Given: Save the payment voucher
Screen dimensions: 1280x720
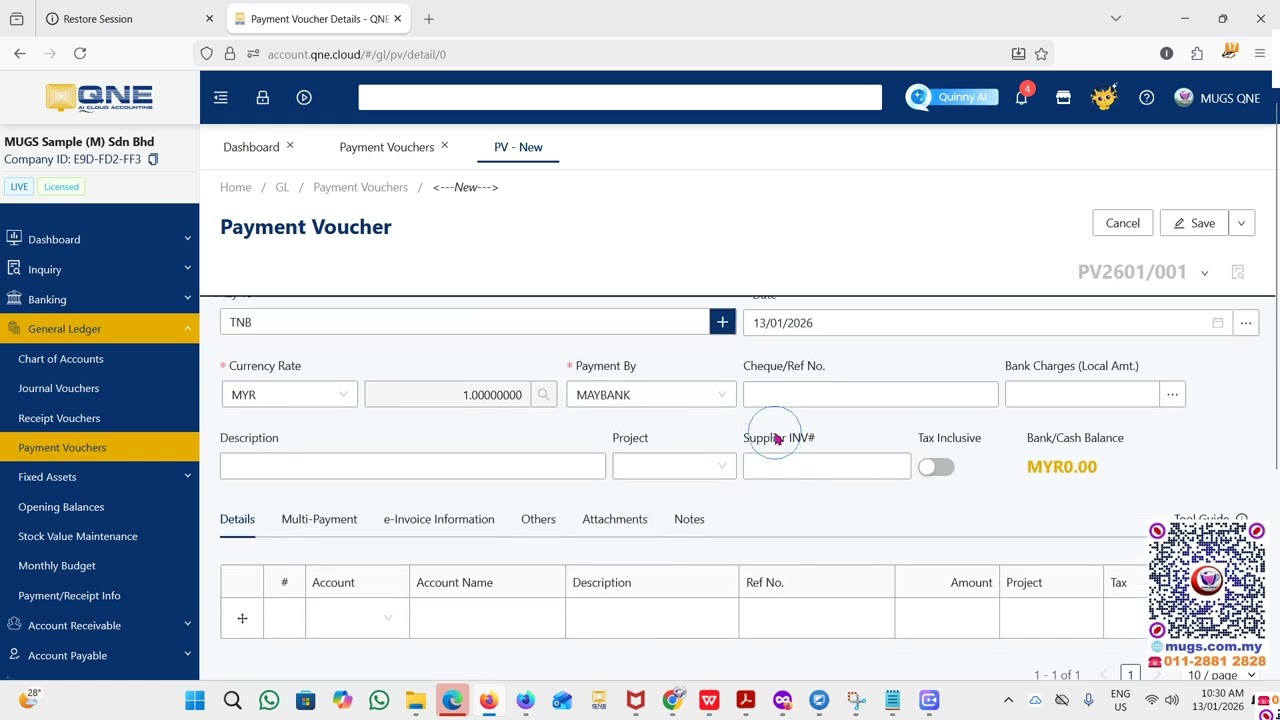Looking at the screenshot, I should pyautogui.click(x=1194, y=223).
